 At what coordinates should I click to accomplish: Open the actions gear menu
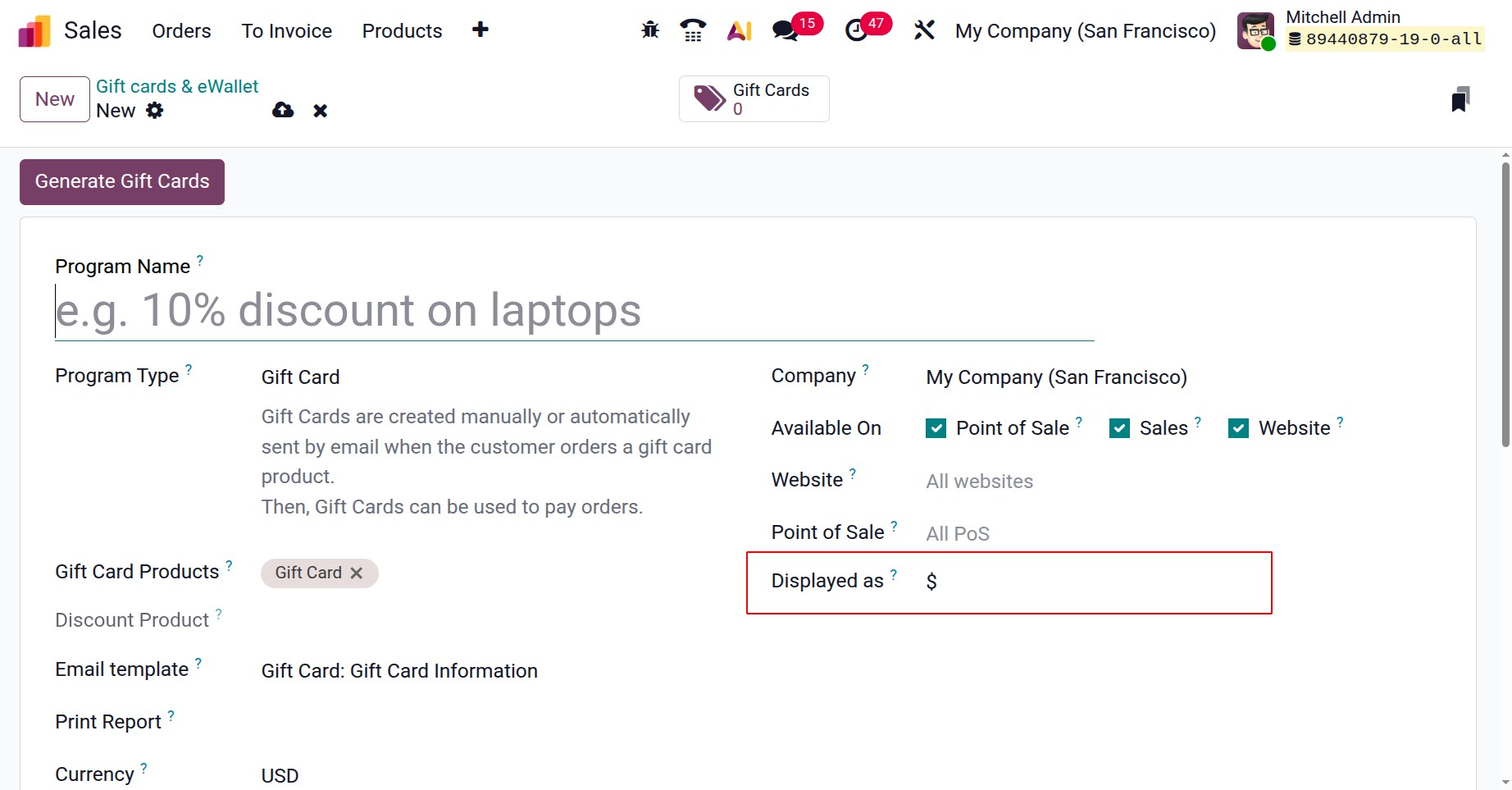point(155,110)
